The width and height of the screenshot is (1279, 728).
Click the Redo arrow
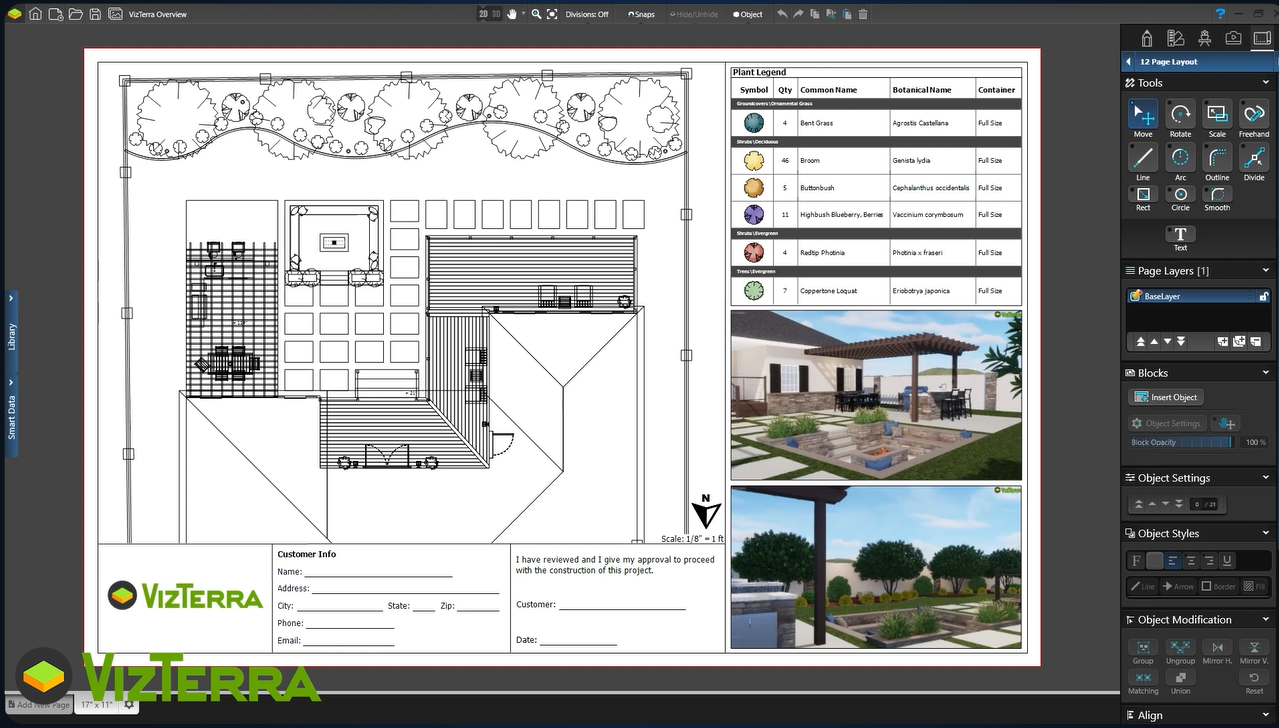[x=798, y=14]
